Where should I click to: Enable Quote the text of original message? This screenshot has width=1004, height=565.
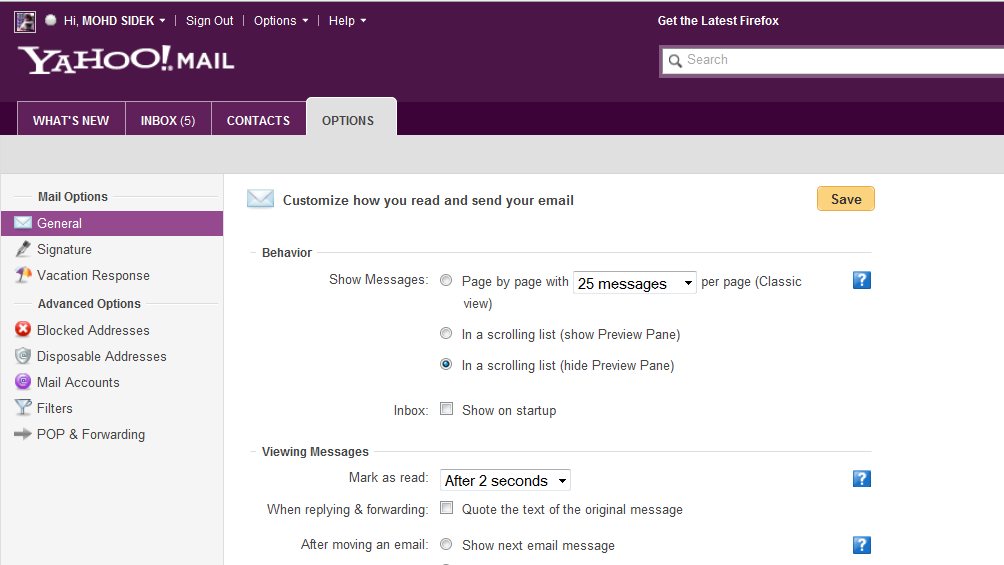pyautogui.click(x=446, y=508)
